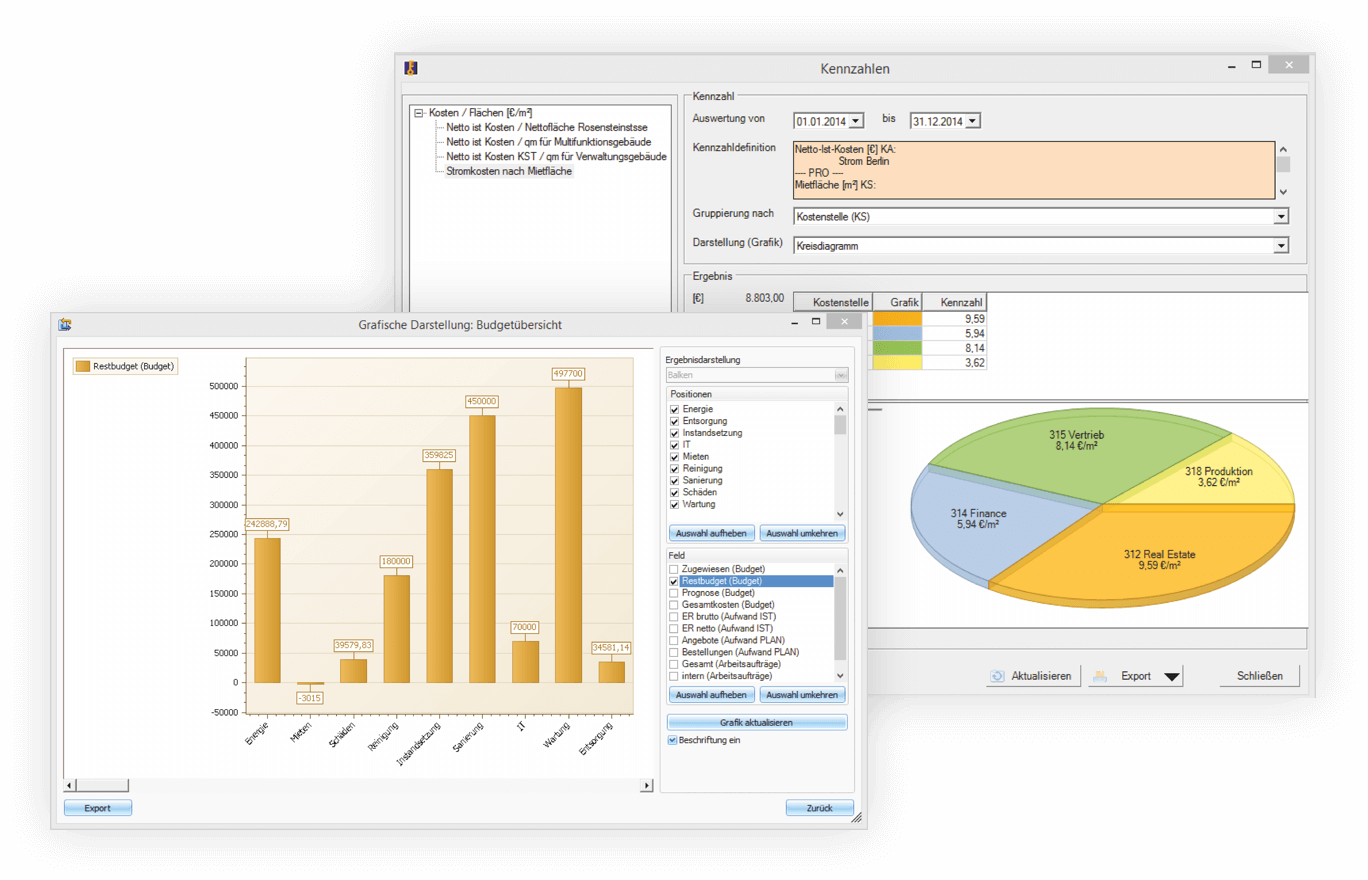Enable the Prognose (Budget) field checkbox
This screenshot has height=880, width=1368.
click(x=674, y=593)
